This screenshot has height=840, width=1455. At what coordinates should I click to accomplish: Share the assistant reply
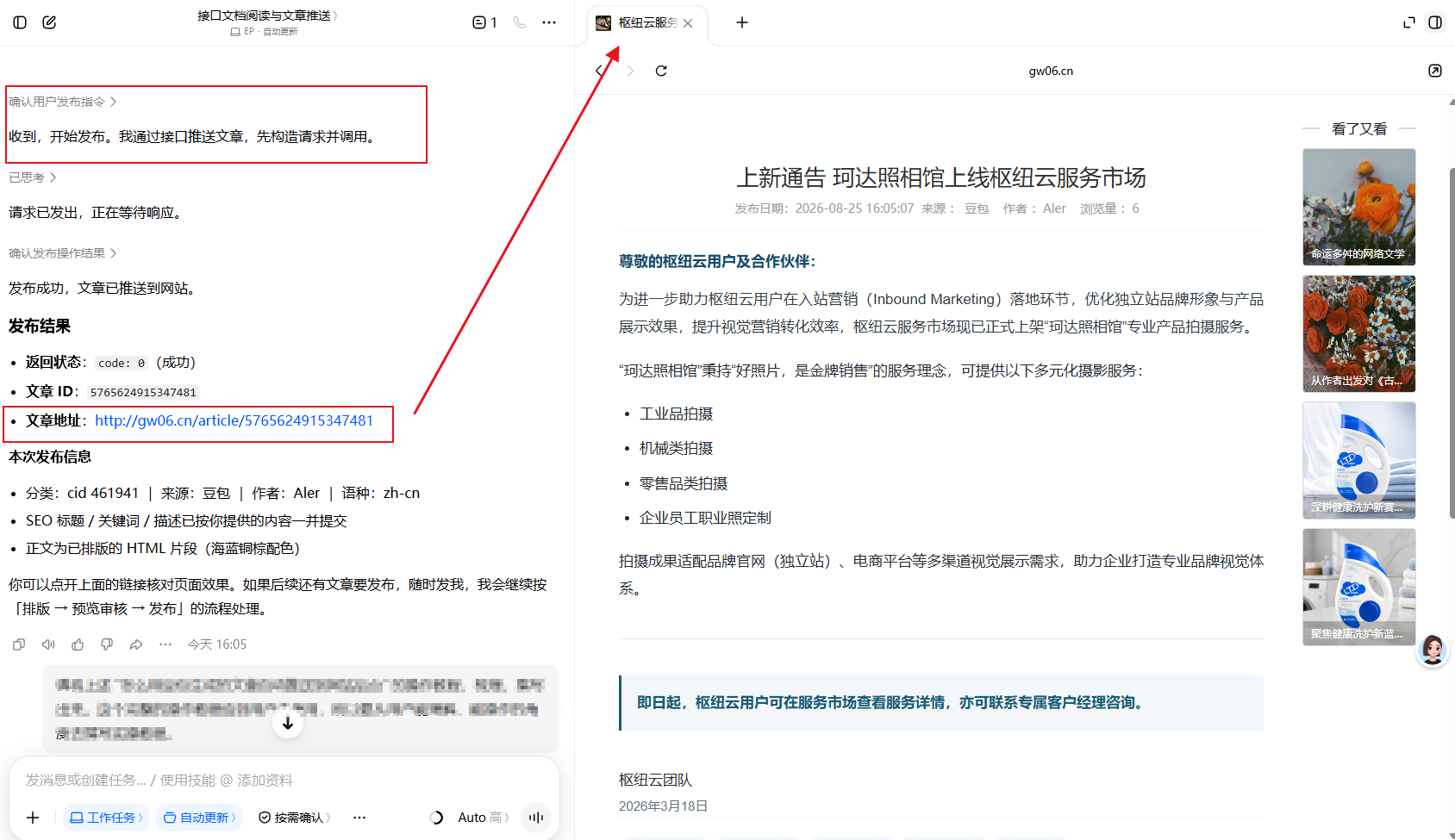click(x=136, y=644)
